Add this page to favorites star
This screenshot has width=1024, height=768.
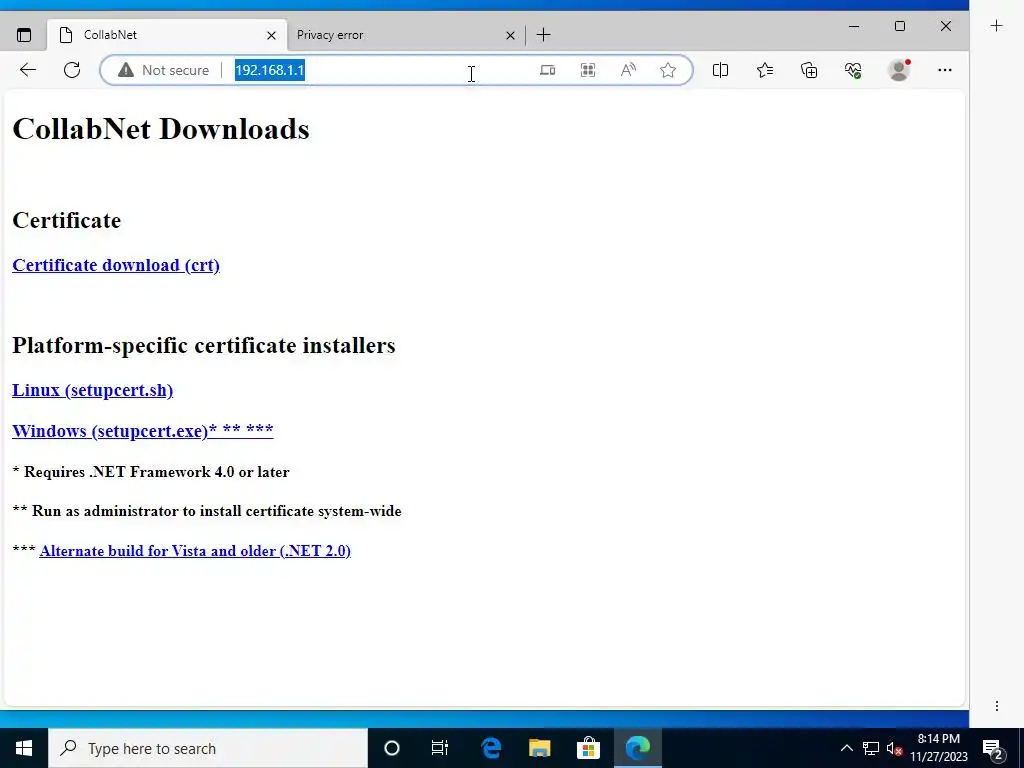667,70
